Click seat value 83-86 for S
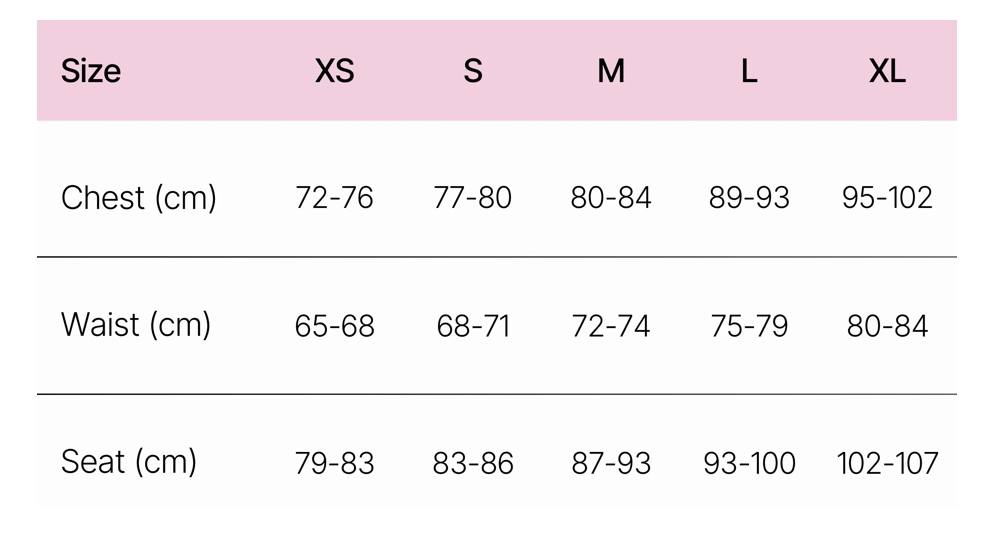 click(473, 463)
